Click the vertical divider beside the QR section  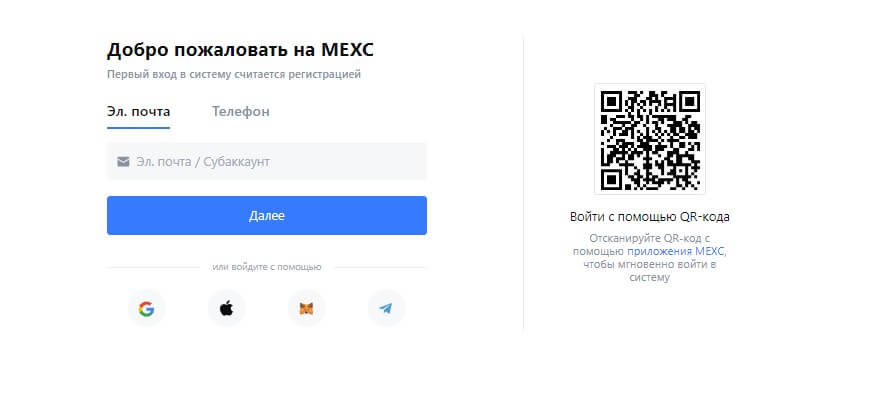[x=523, y=183]
